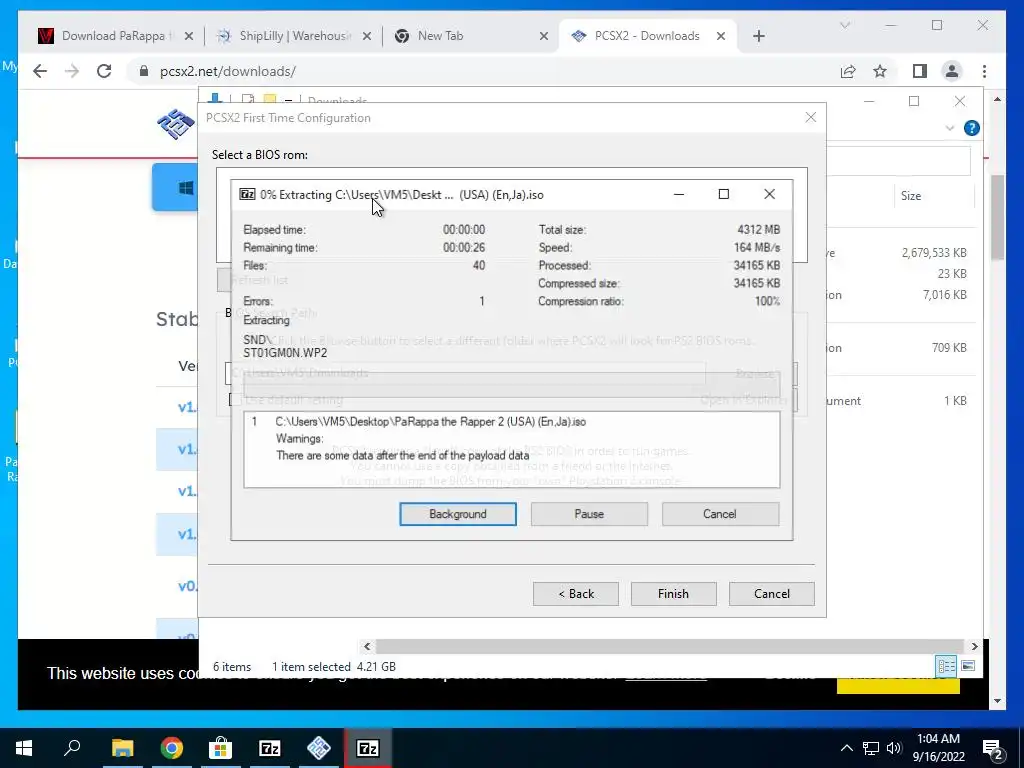Image resolution: width=1024 pixels, height=768 pixels.
Task: Switch Explorer to details view
Action: point(946,666)
